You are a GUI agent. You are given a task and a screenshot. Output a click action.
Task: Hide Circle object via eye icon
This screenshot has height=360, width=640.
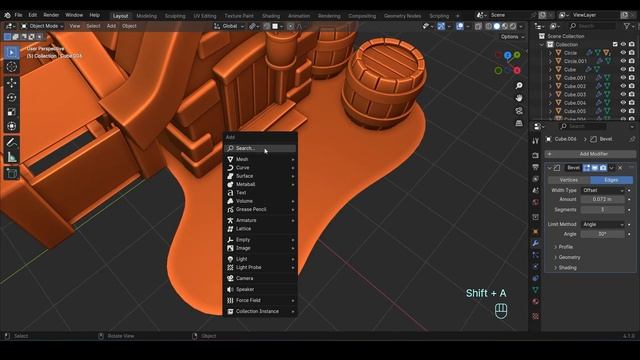tap(623, 53)
